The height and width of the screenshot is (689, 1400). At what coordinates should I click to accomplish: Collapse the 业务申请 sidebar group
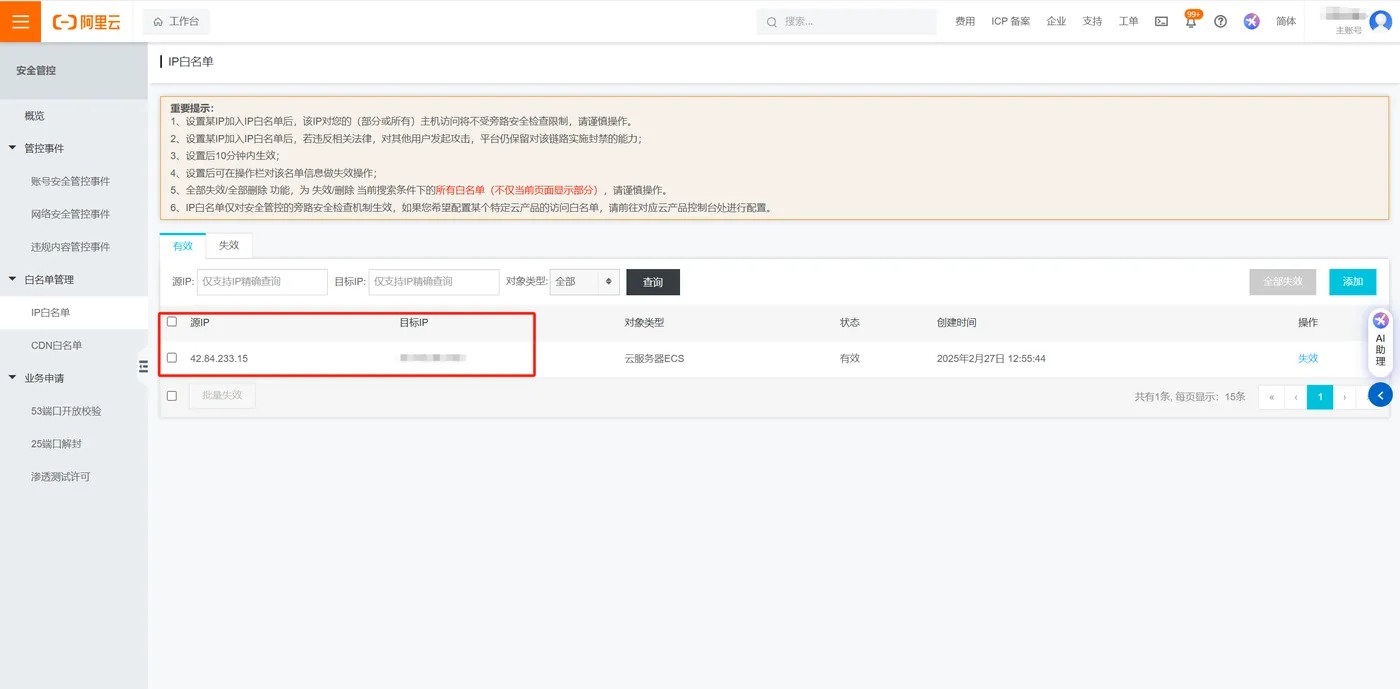13,378
